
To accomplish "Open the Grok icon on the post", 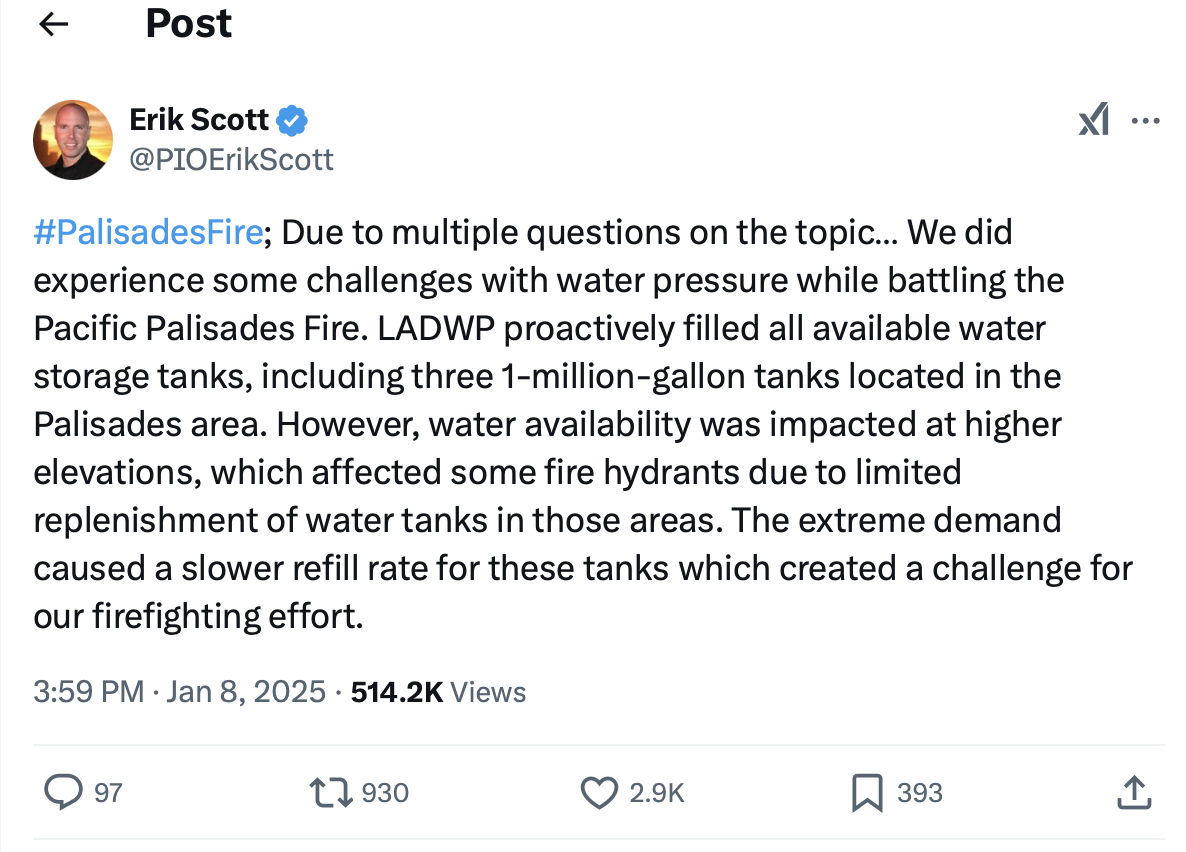I will [1094, 122].
